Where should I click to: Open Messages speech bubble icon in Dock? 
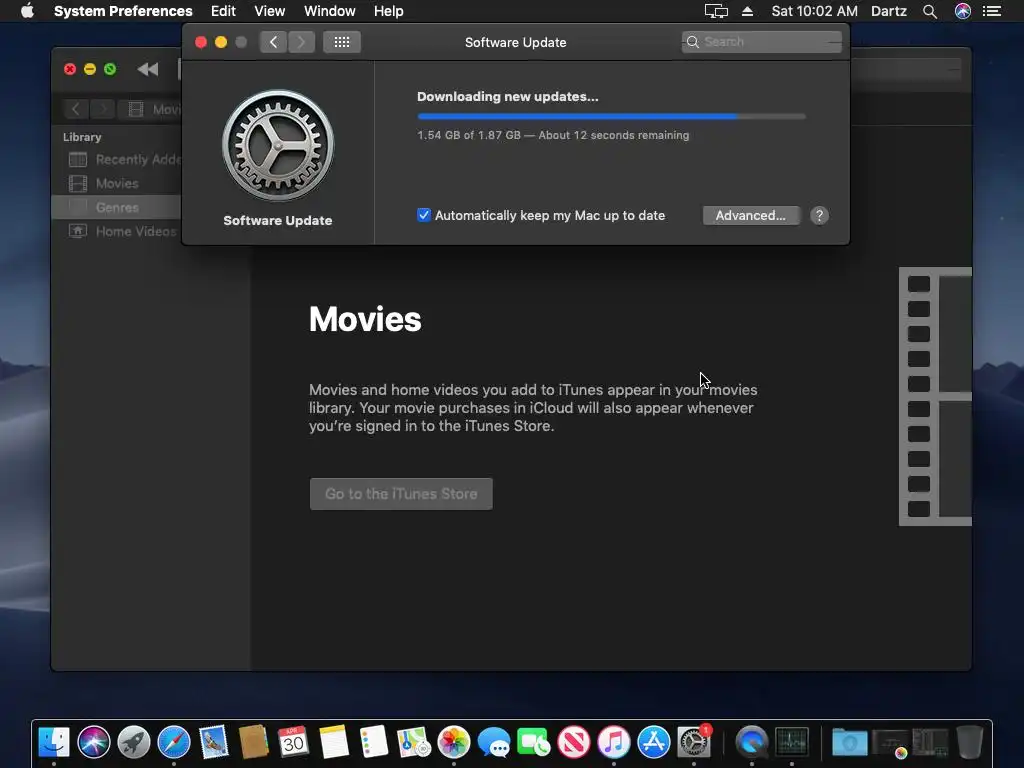click(494, 742)
